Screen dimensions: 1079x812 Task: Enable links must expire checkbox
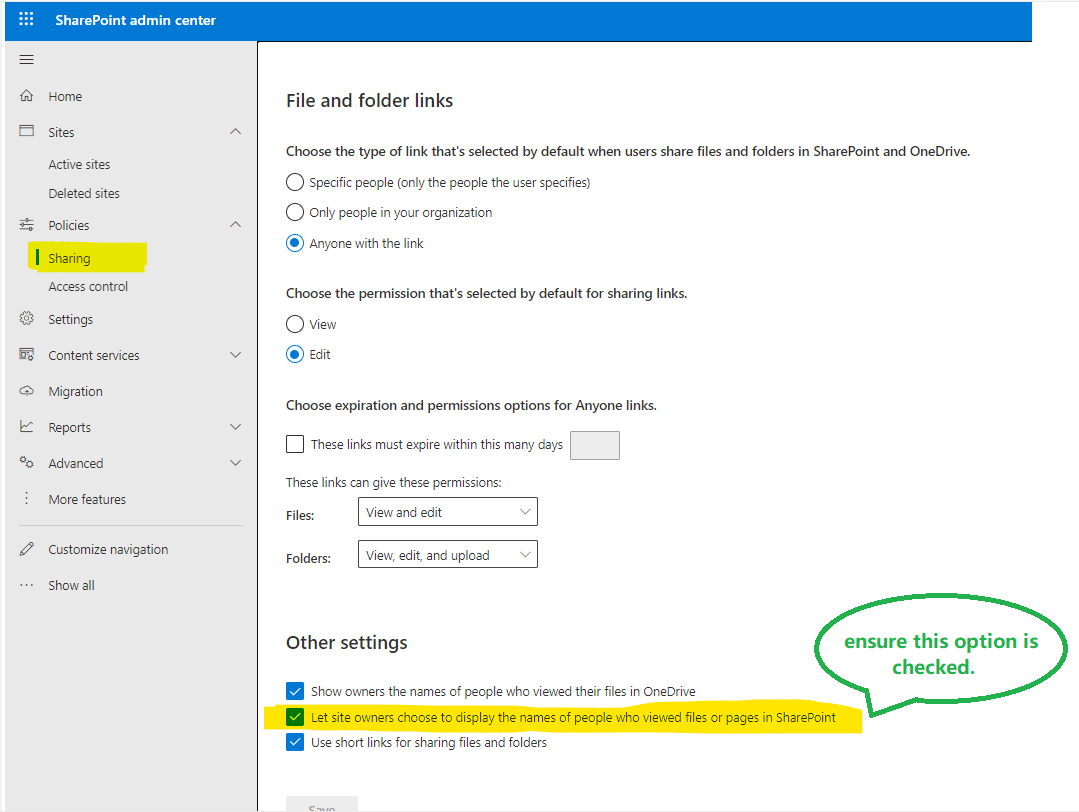[x=295, y=444]
